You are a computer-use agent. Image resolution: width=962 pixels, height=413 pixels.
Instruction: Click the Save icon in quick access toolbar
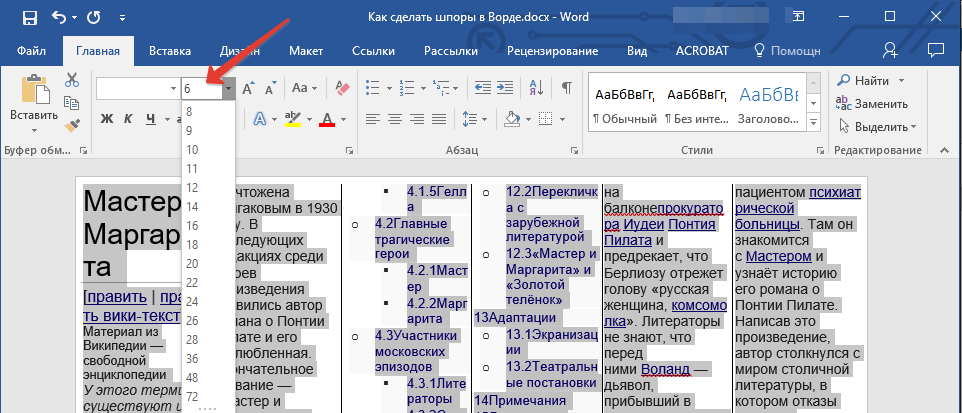[30, 18]
